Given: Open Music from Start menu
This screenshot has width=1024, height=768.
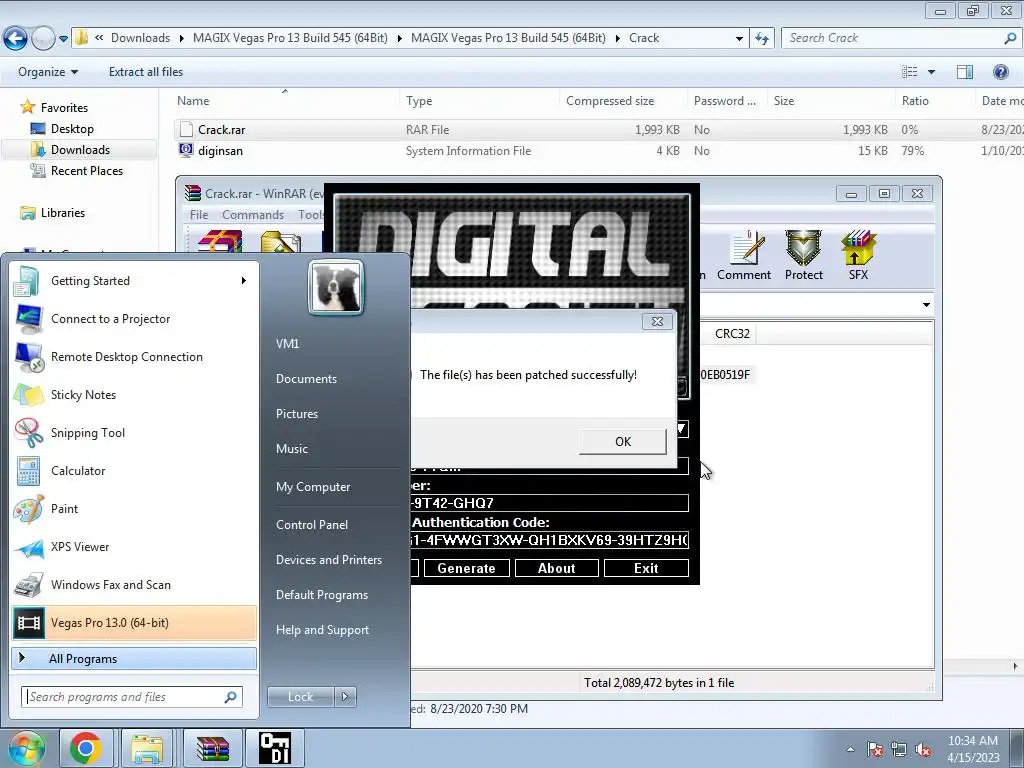Looking at the screenshot, I should click(x=291, y=449).
